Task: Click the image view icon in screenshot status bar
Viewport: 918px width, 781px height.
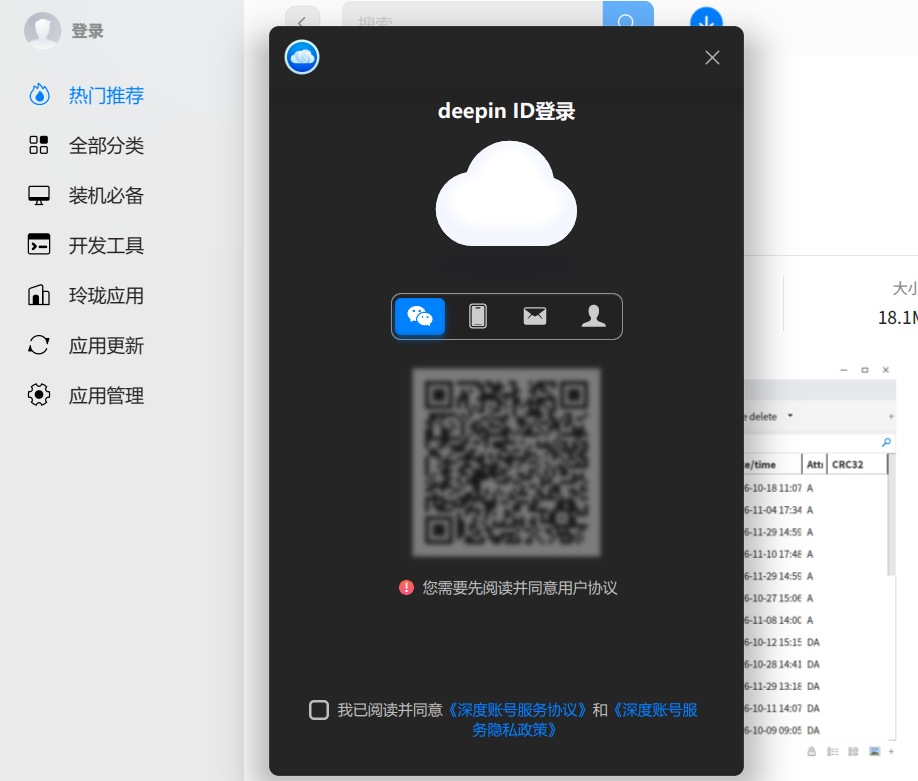Action: point(875,751)
